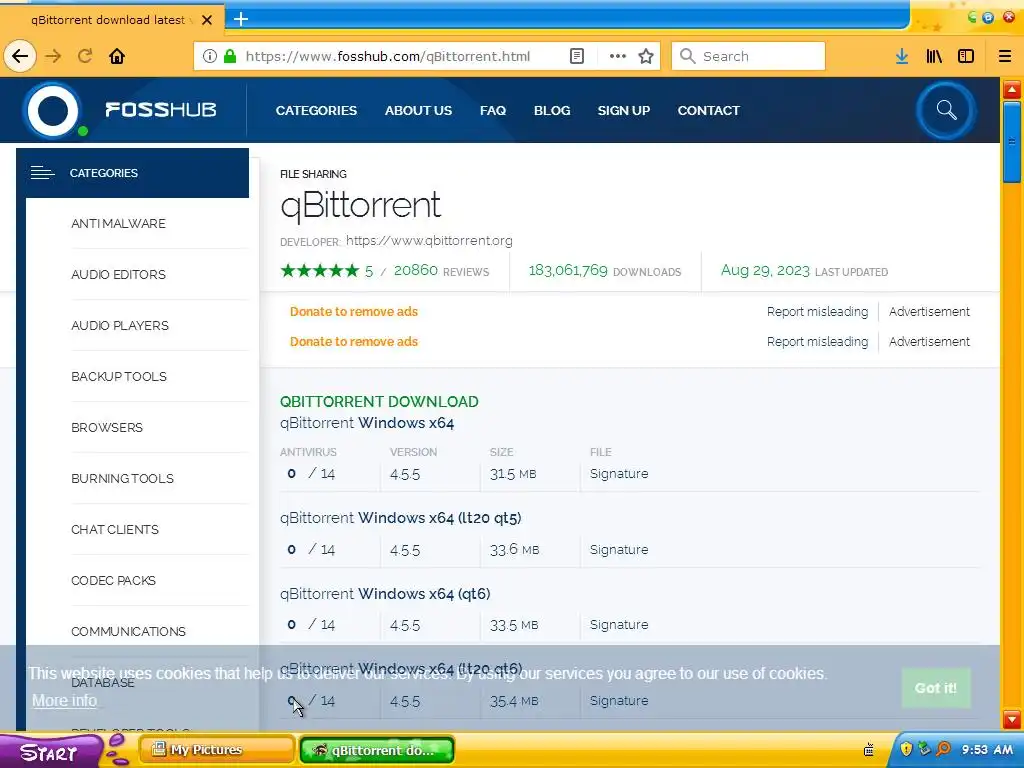Toggle reader view icon in address bar
Viewport: 1024px width, 768px height.
(x=577, y=56)
